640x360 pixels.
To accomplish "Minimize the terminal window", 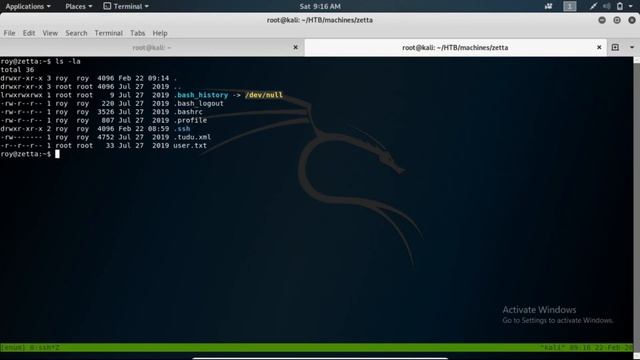I will 602,20.
